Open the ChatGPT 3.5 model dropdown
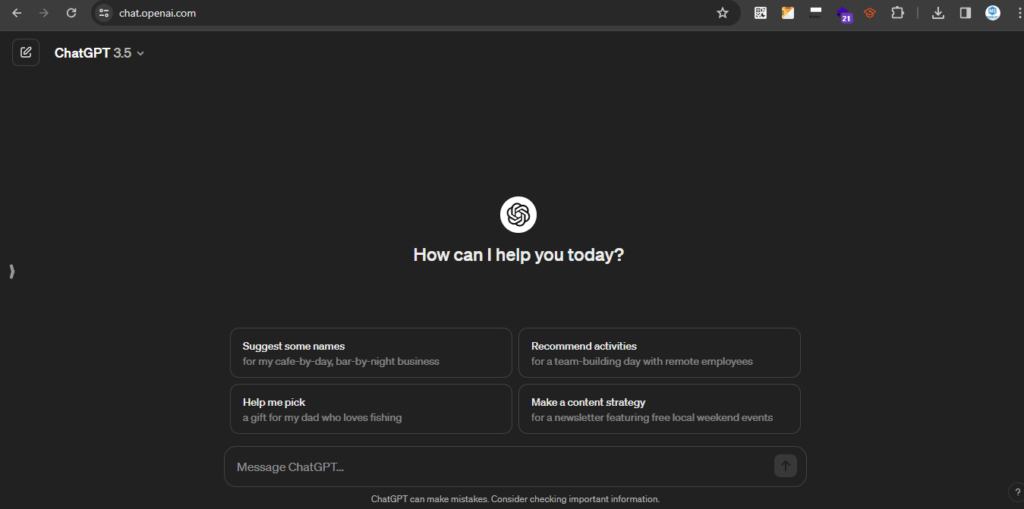Screen dimensions: 1024x509 click(x=99, y=53)
